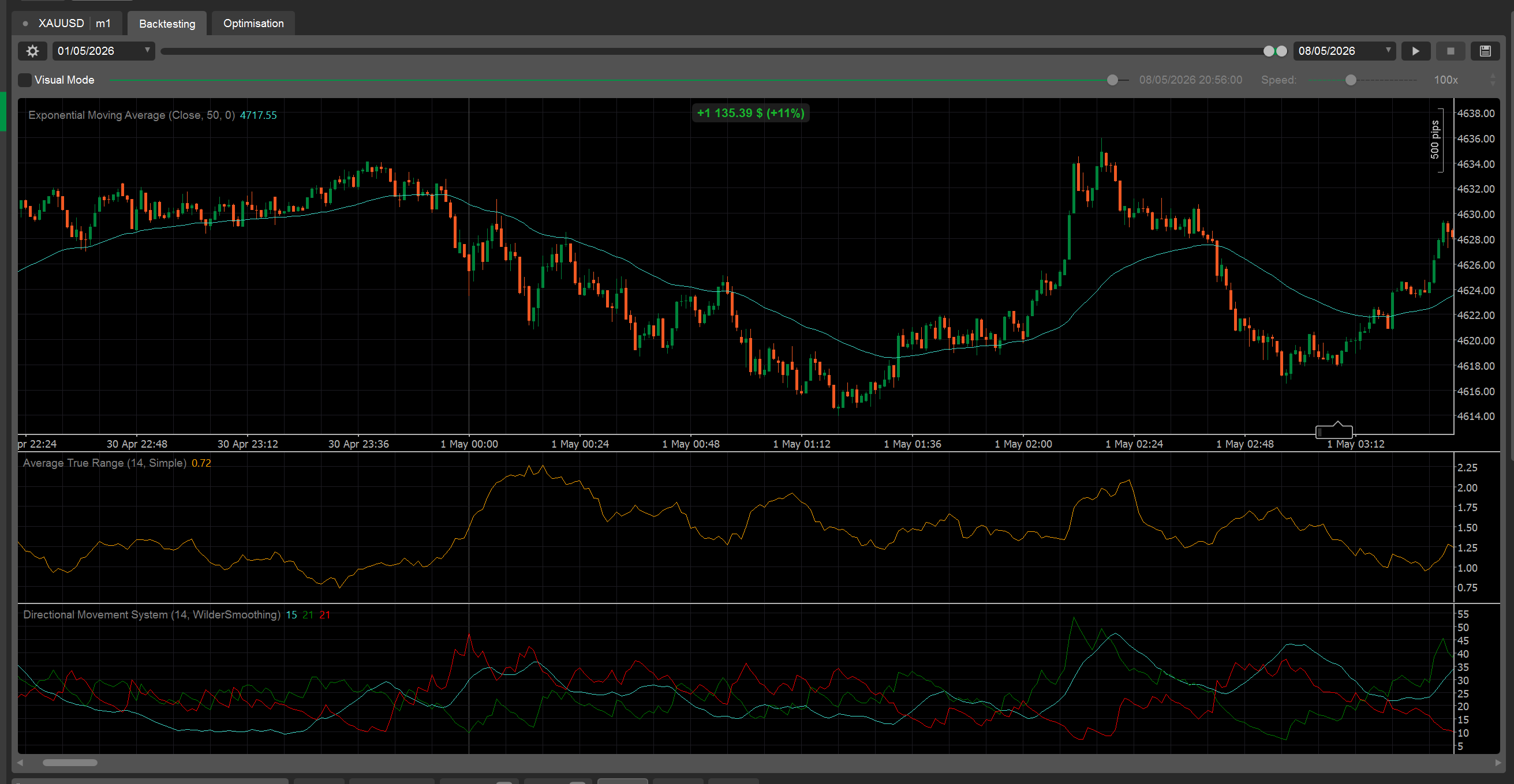The width and height of the screenshot is (1514, 784).
Task: Click the 1 May 02:00 time axis label
Action: pos(1023,444)
